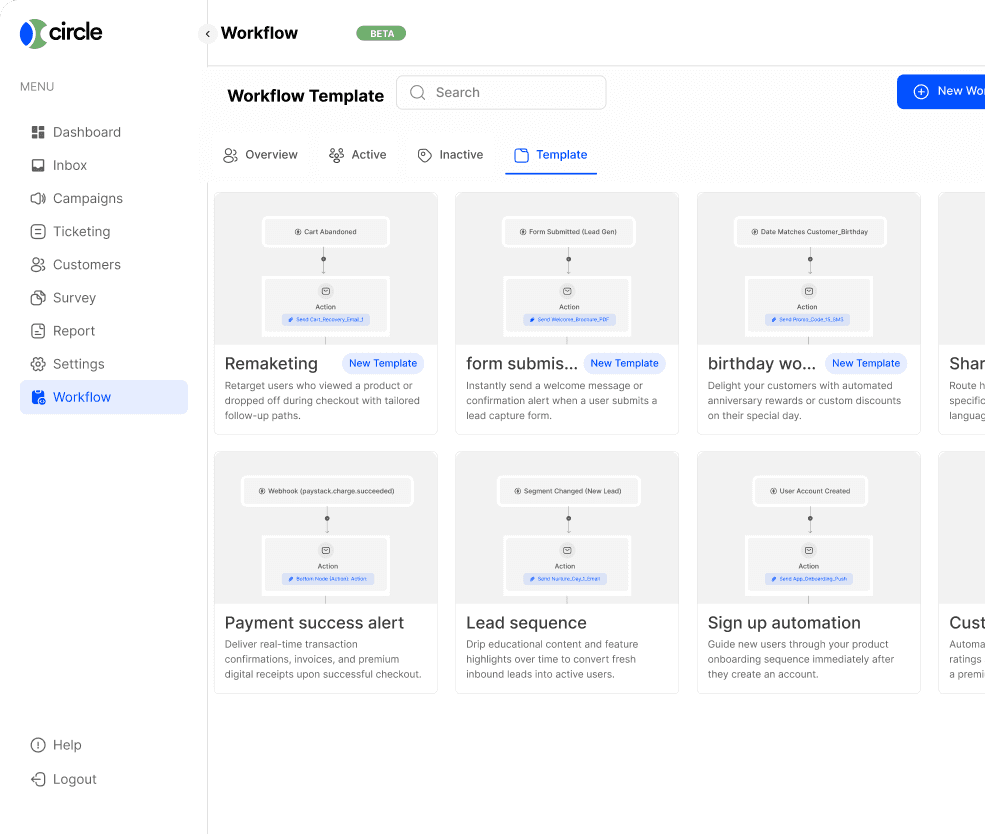The height and width of the screenshot is (834, 985).
Task: Click the 'birthday wo...' card title
Action: coord(761,364)
